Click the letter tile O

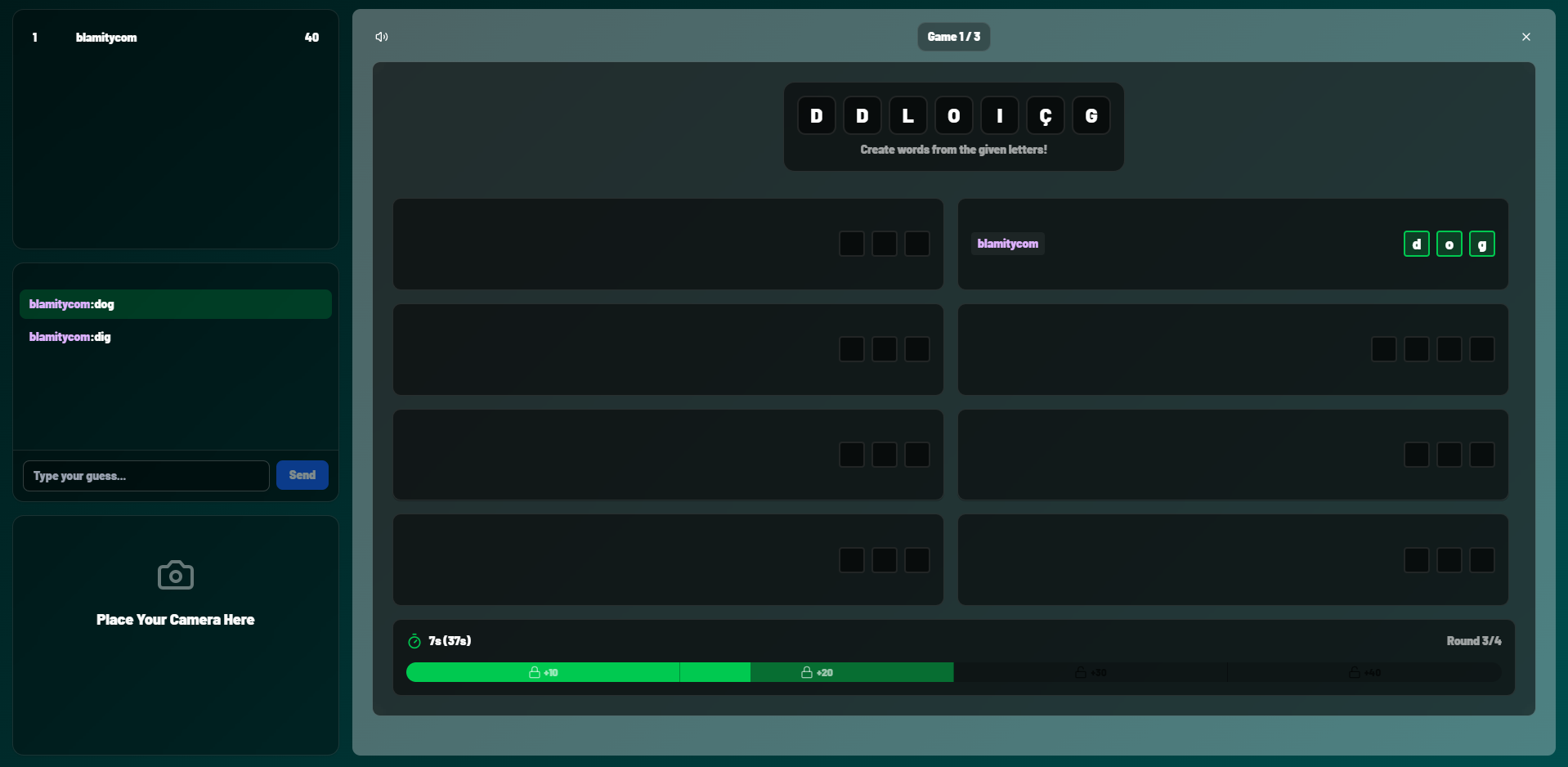click(x=953, y=116)
